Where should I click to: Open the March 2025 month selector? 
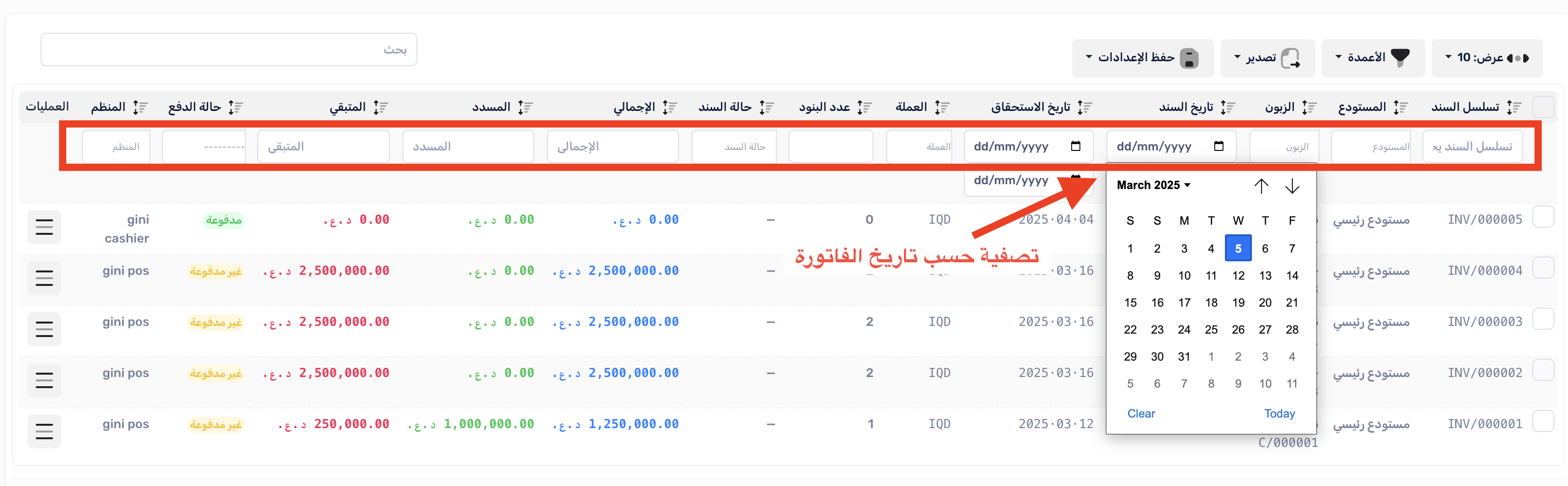[x=1153, y=185]
